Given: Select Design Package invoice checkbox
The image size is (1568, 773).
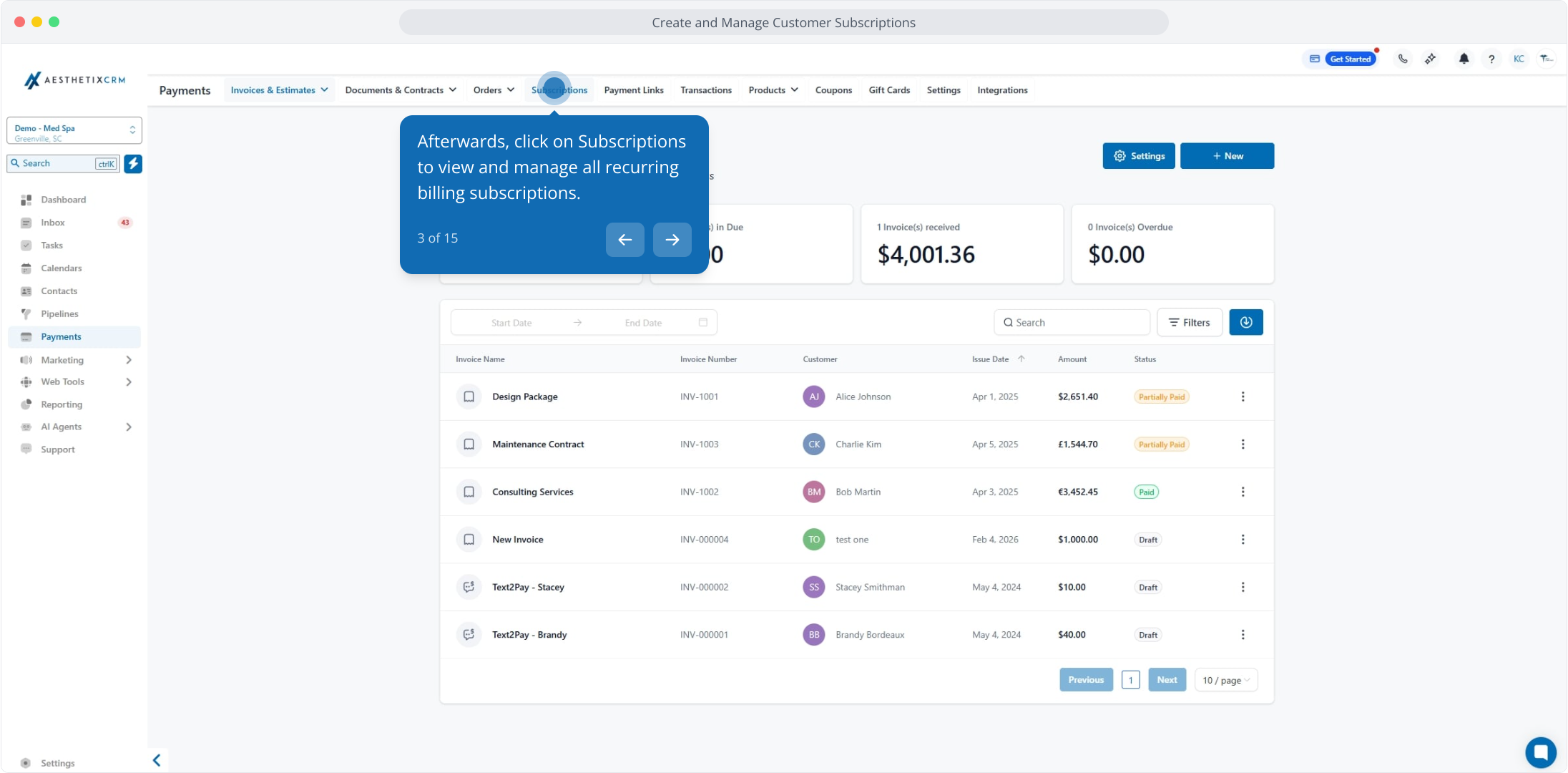Looking at the screenshot, I should click(x=469, y=397).
